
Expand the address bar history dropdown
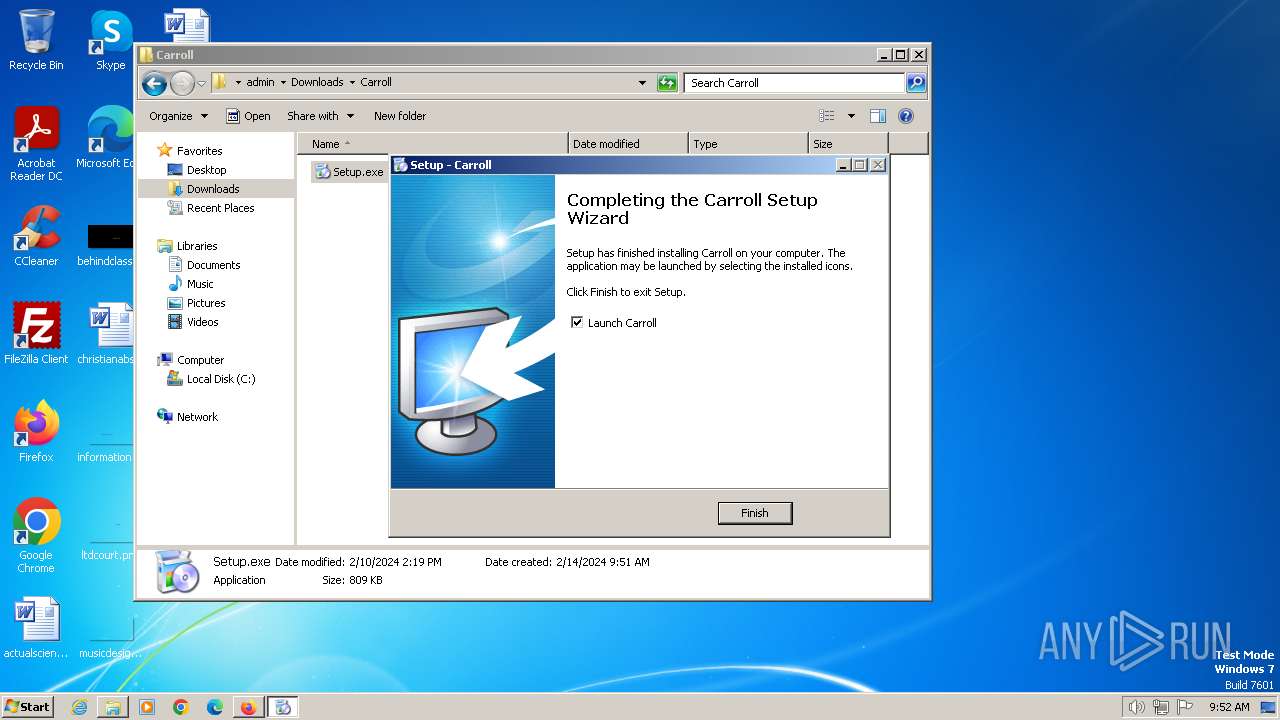pyautogui.click(x=642, y=83)
